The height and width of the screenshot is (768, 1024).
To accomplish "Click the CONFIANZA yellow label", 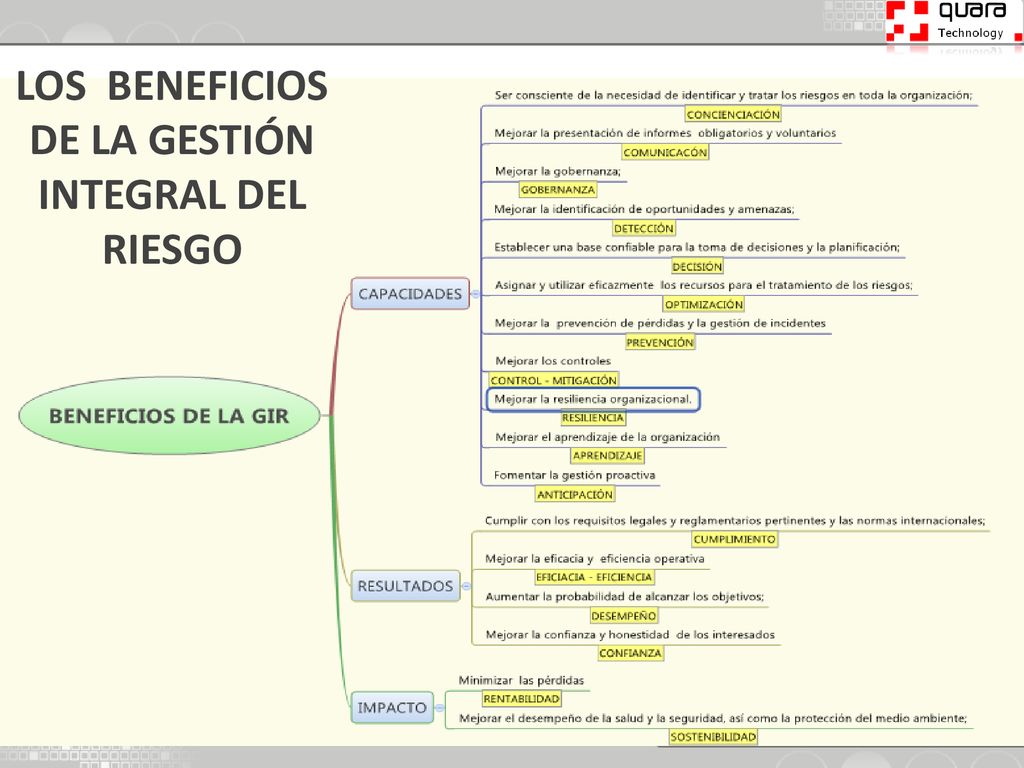I will click(630, 653).
